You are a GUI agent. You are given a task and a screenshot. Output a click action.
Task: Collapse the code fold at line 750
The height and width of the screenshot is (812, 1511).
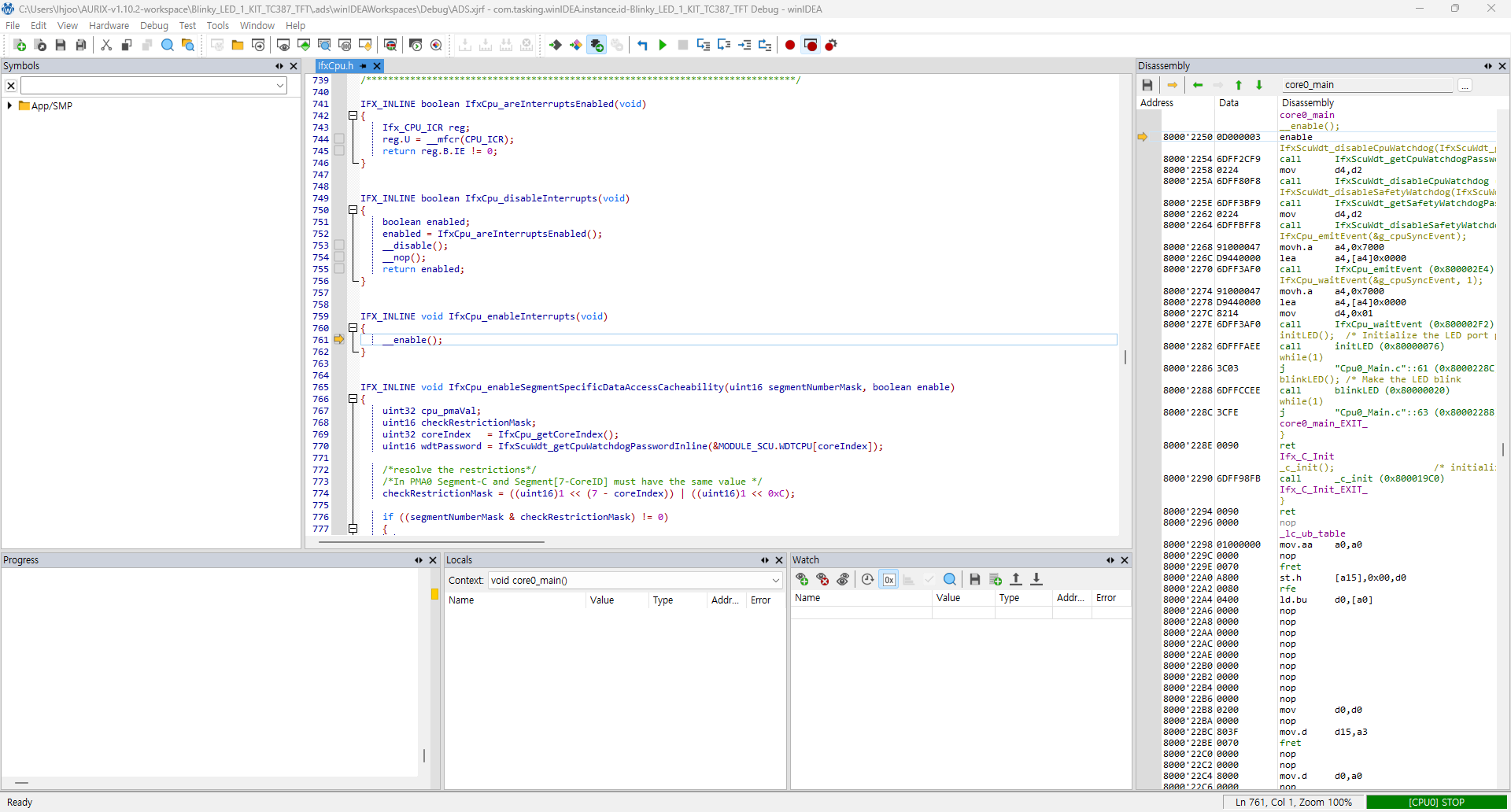353,210
